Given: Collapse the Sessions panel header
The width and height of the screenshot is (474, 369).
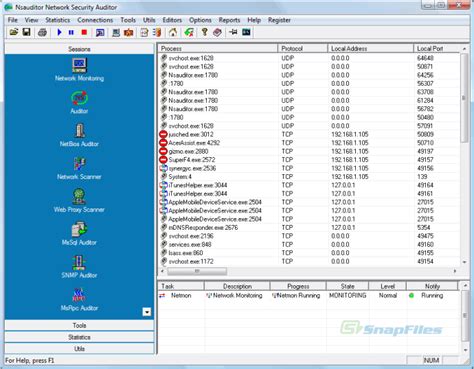Looking at the screenshot, I should 79,49.
